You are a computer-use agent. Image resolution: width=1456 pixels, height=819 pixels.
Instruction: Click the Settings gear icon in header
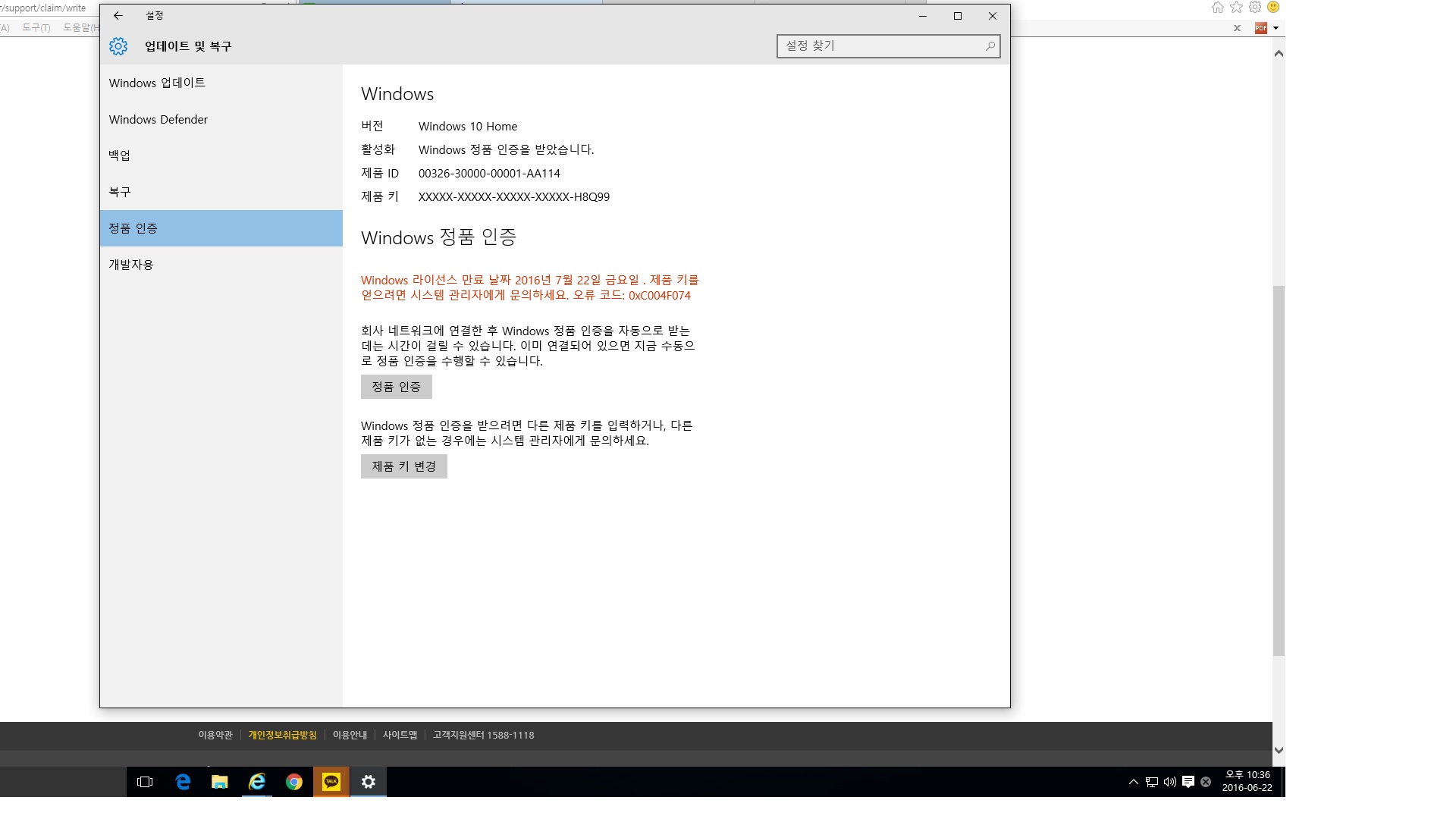point(118,46)
